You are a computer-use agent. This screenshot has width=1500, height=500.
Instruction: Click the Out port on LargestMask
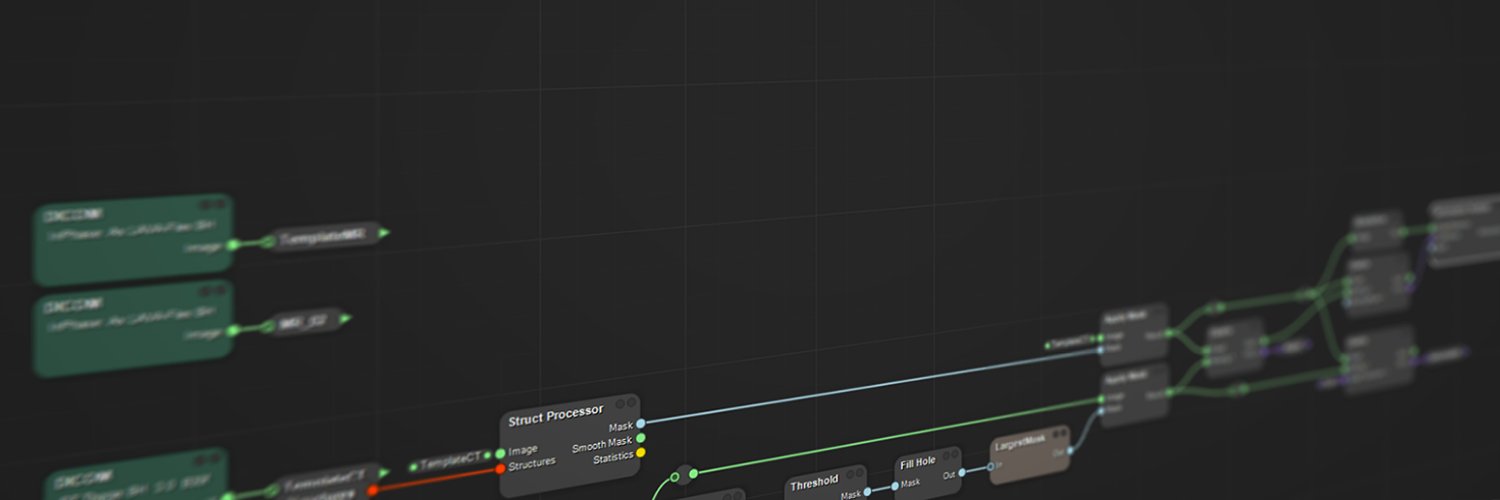click(x=1068, y=449)
